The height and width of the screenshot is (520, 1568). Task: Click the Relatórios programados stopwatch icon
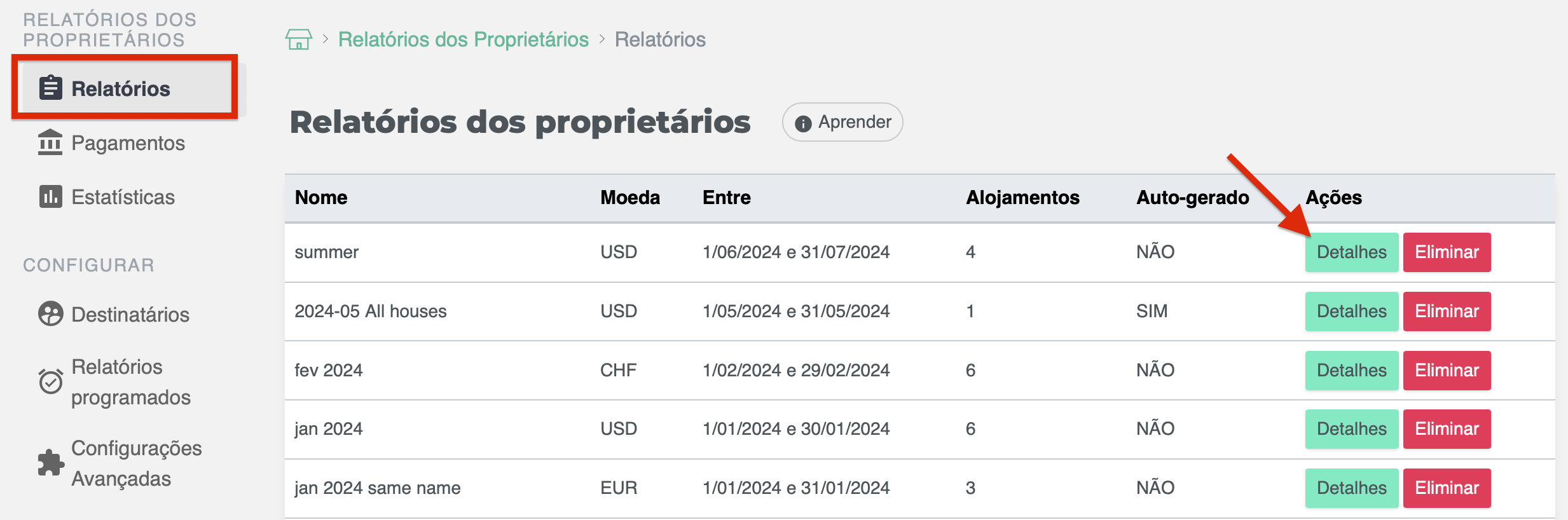[x=49, y=381]
